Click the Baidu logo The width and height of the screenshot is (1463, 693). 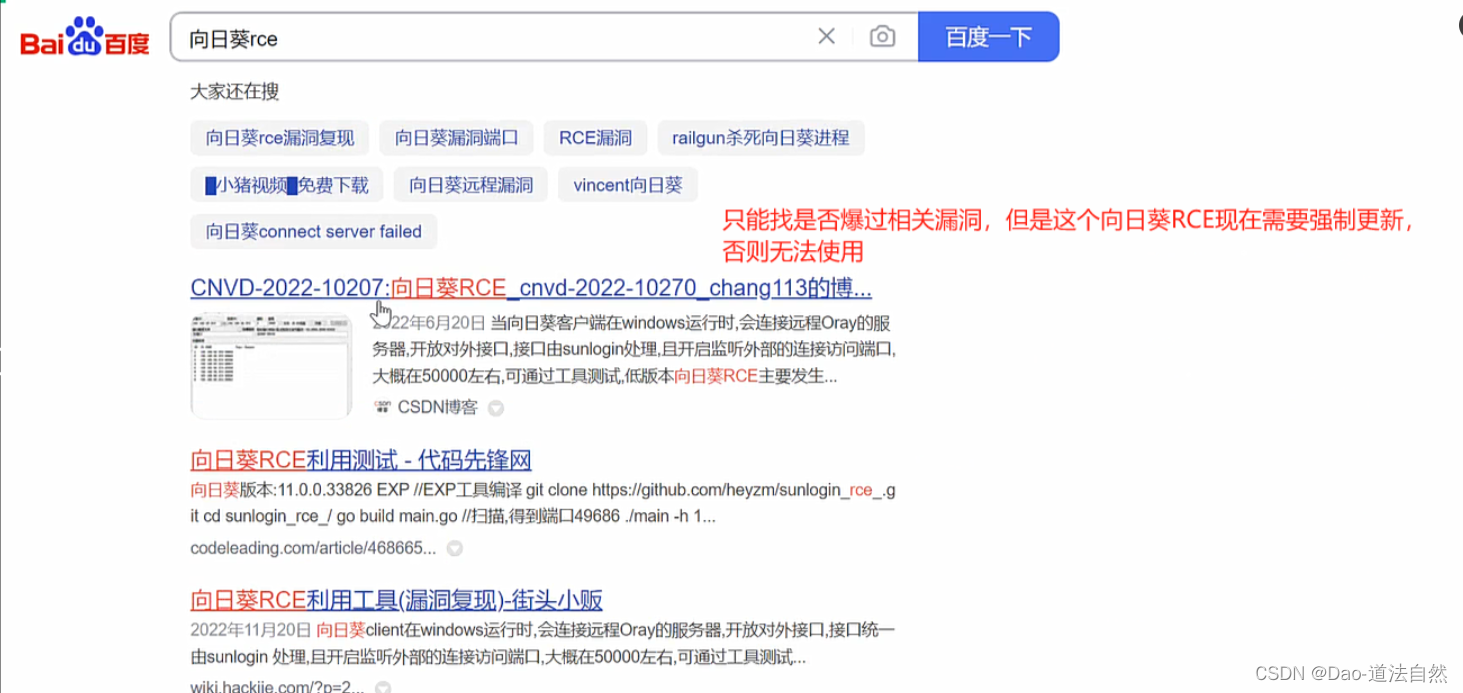85,38
